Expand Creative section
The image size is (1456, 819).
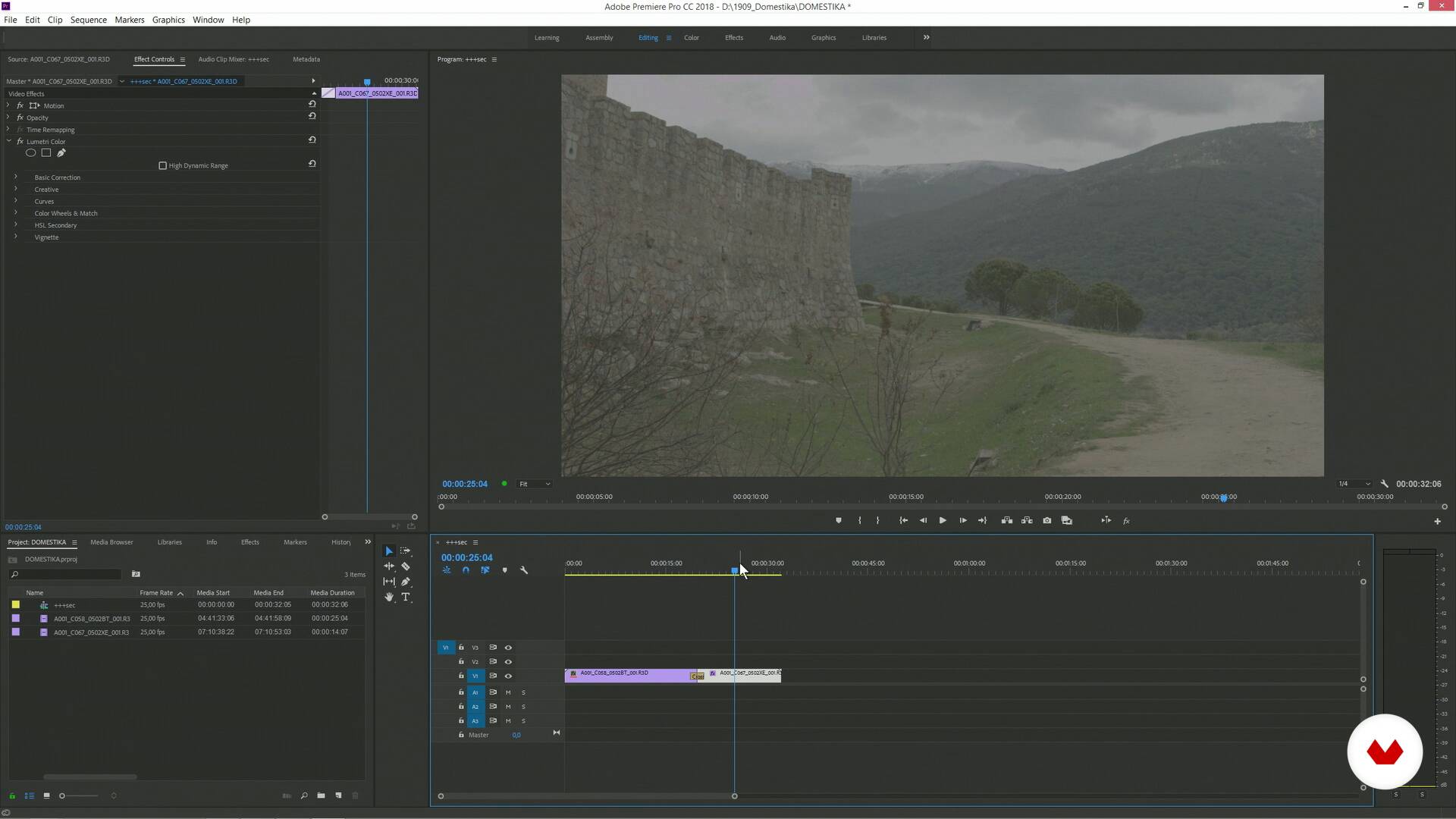16,189
